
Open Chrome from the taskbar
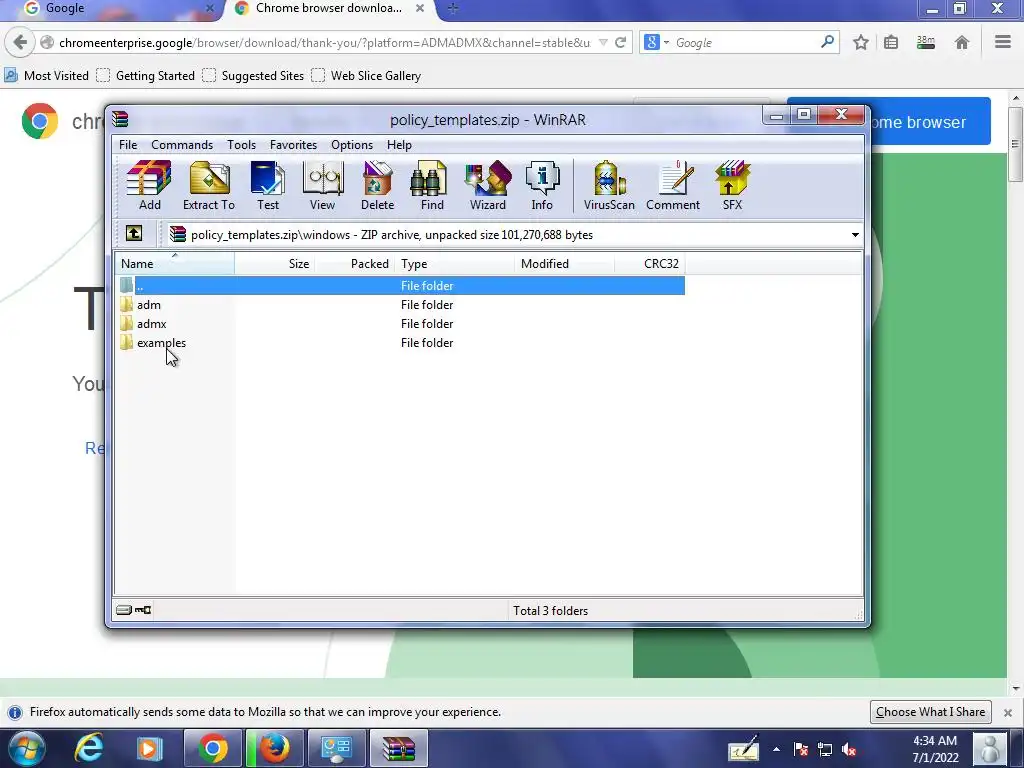212,748
